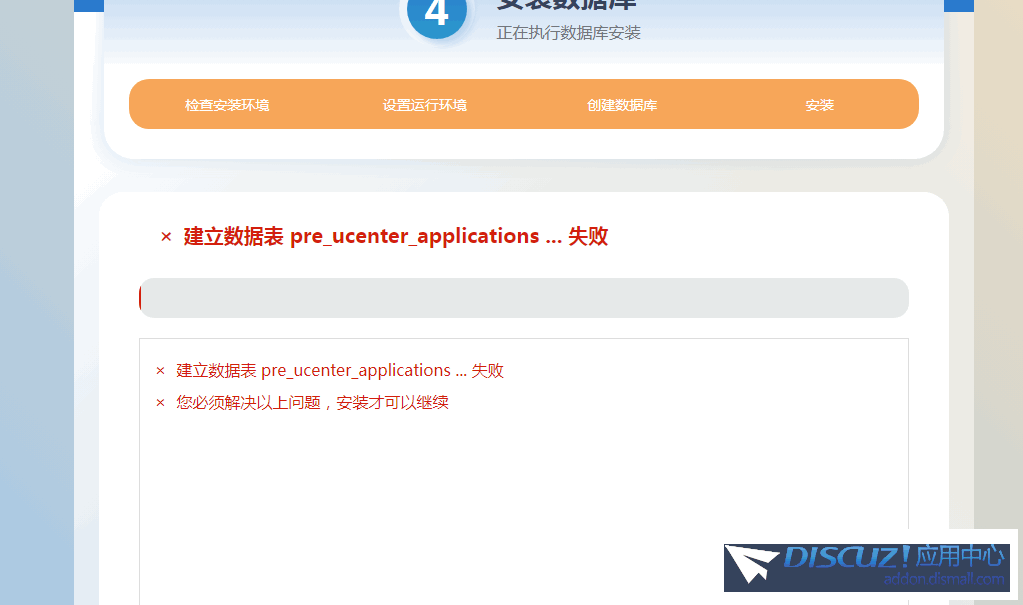Click the white paper plane Discuz logo
The height and width of the screenshot is (605, 1023).
(x=752, y=564)
